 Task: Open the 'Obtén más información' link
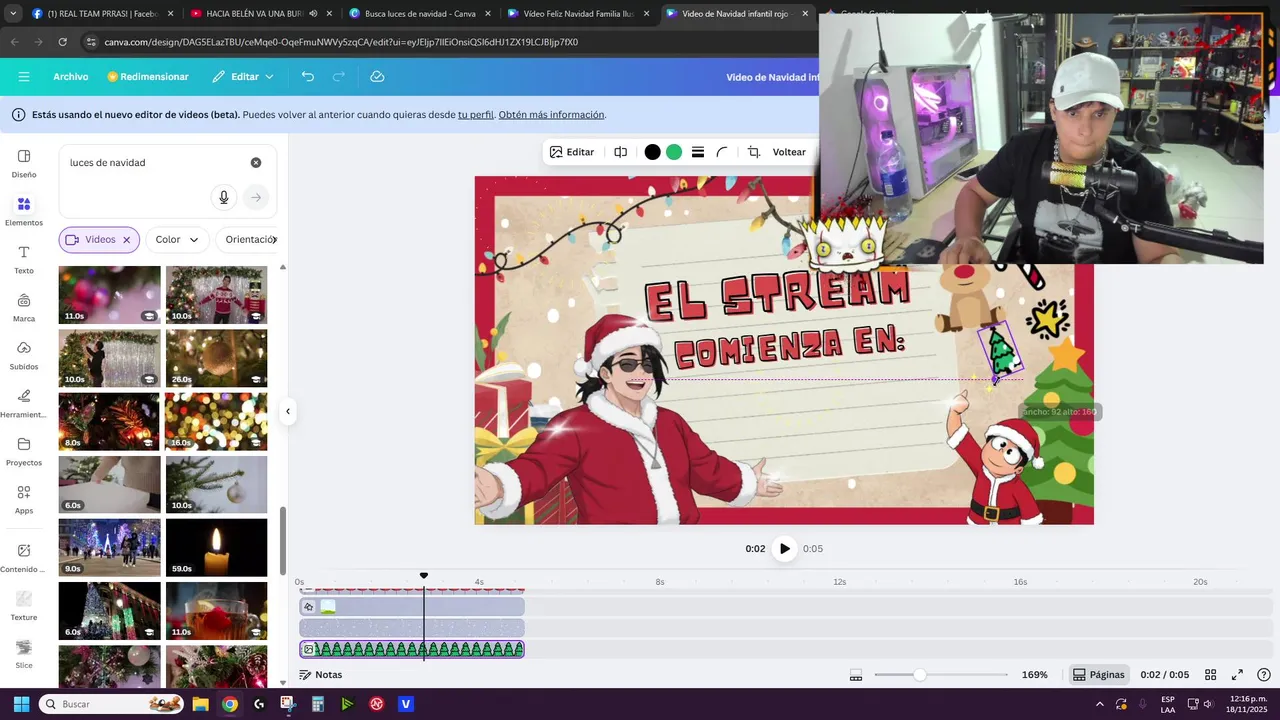[551, 115]
